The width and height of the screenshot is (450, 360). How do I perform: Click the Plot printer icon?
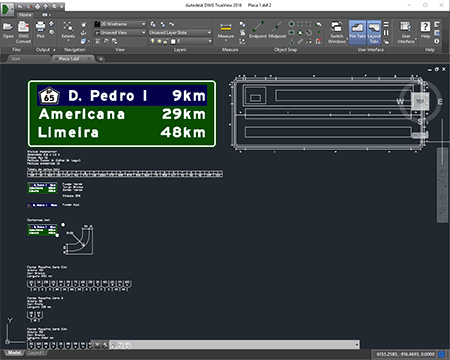click(40, 27)
